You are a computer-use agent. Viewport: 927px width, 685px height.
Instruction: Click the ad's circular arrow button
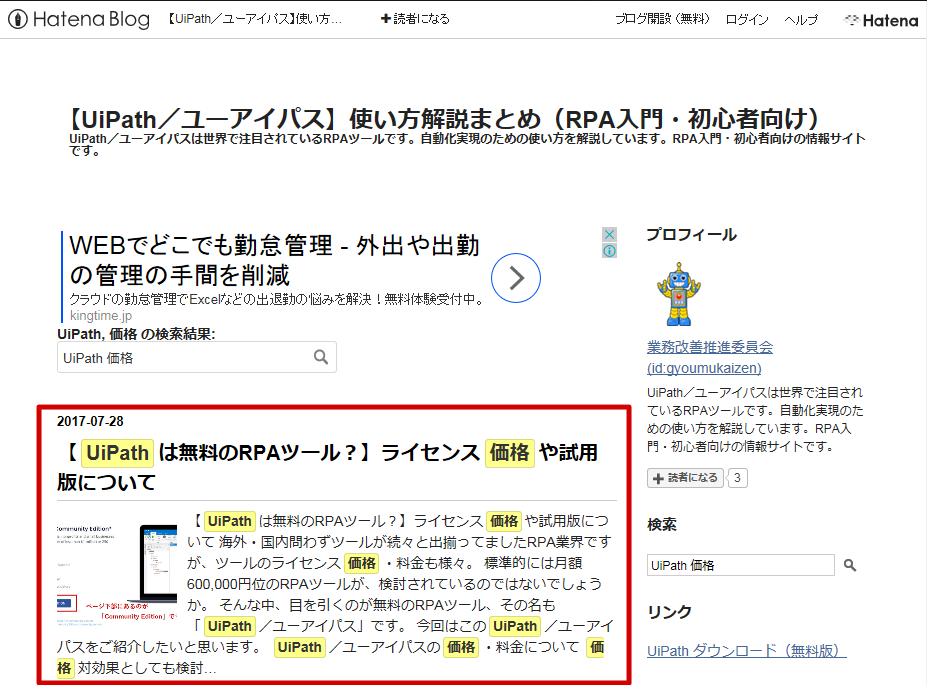tap(516, 278)
